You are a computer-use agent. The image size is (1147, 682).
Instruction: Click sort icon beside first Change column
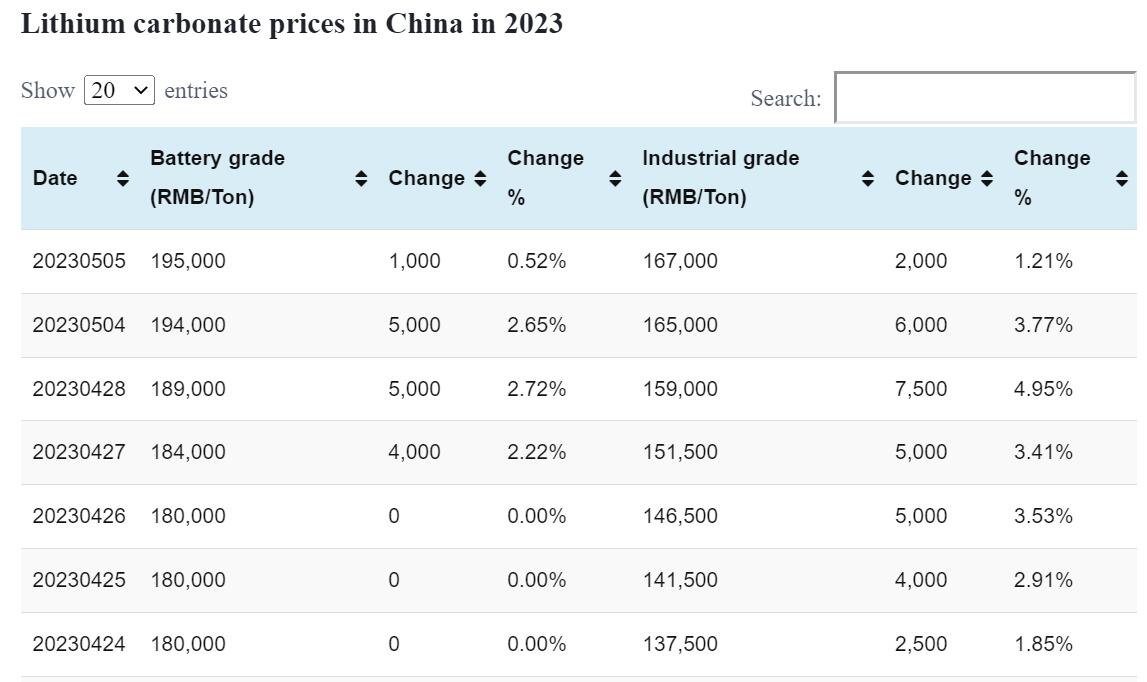pyautogui.click(x=480, y=178)
